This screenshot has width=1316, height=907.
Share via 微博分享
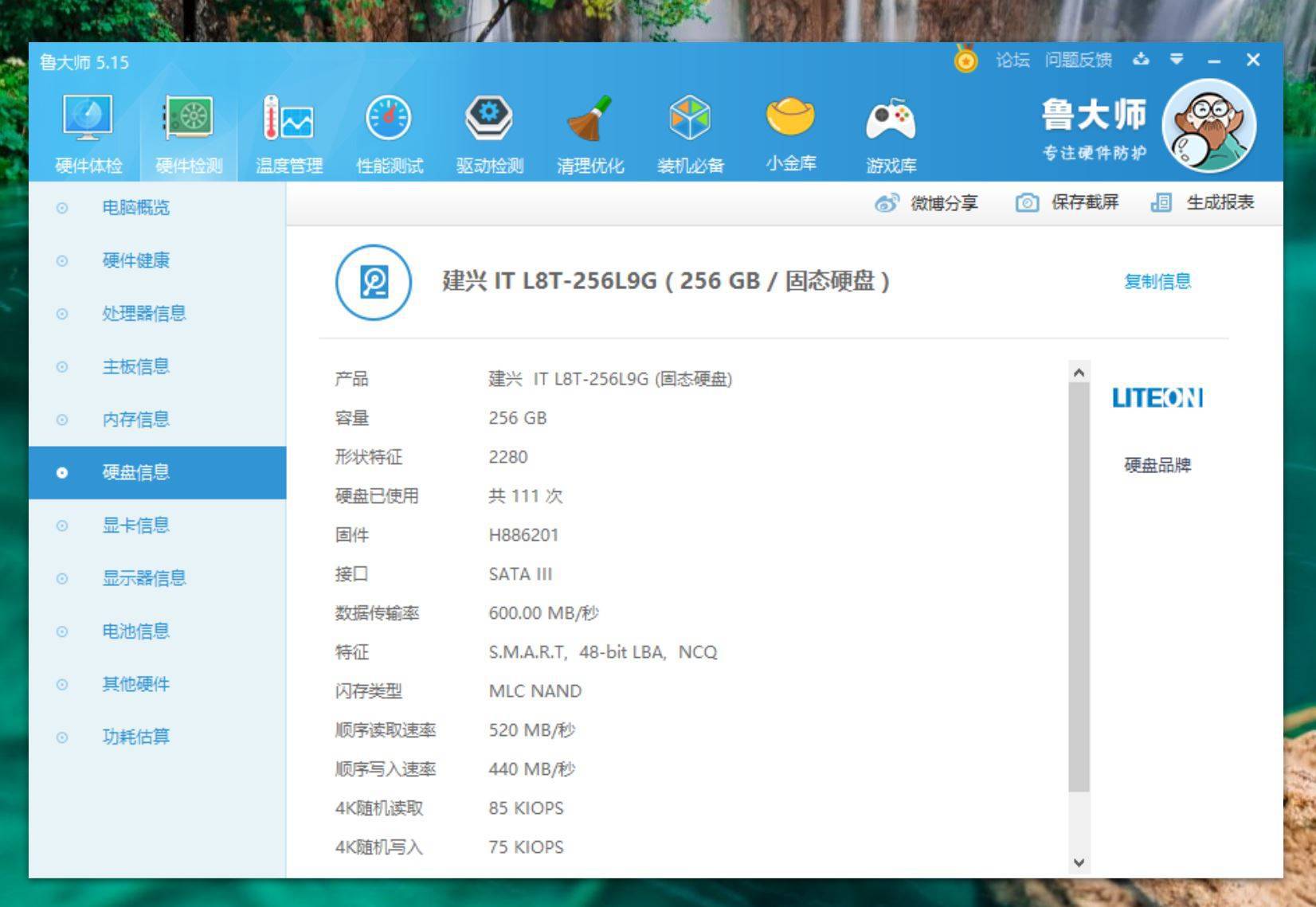tap(944, 203)
